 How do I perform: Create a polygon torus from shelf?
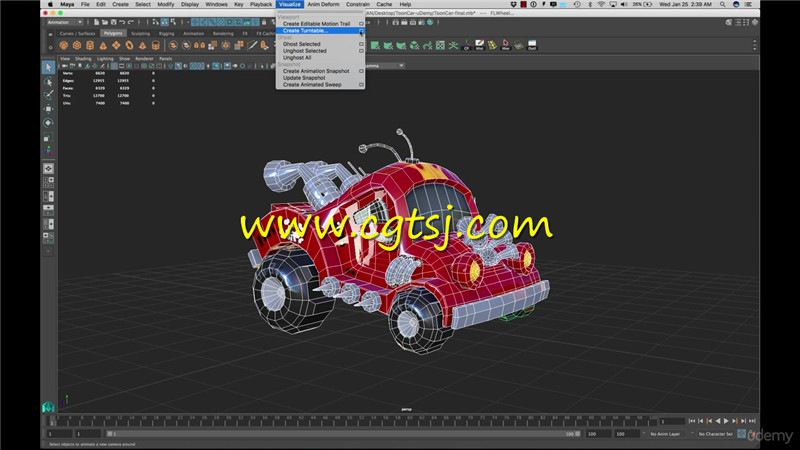point(130,45)
